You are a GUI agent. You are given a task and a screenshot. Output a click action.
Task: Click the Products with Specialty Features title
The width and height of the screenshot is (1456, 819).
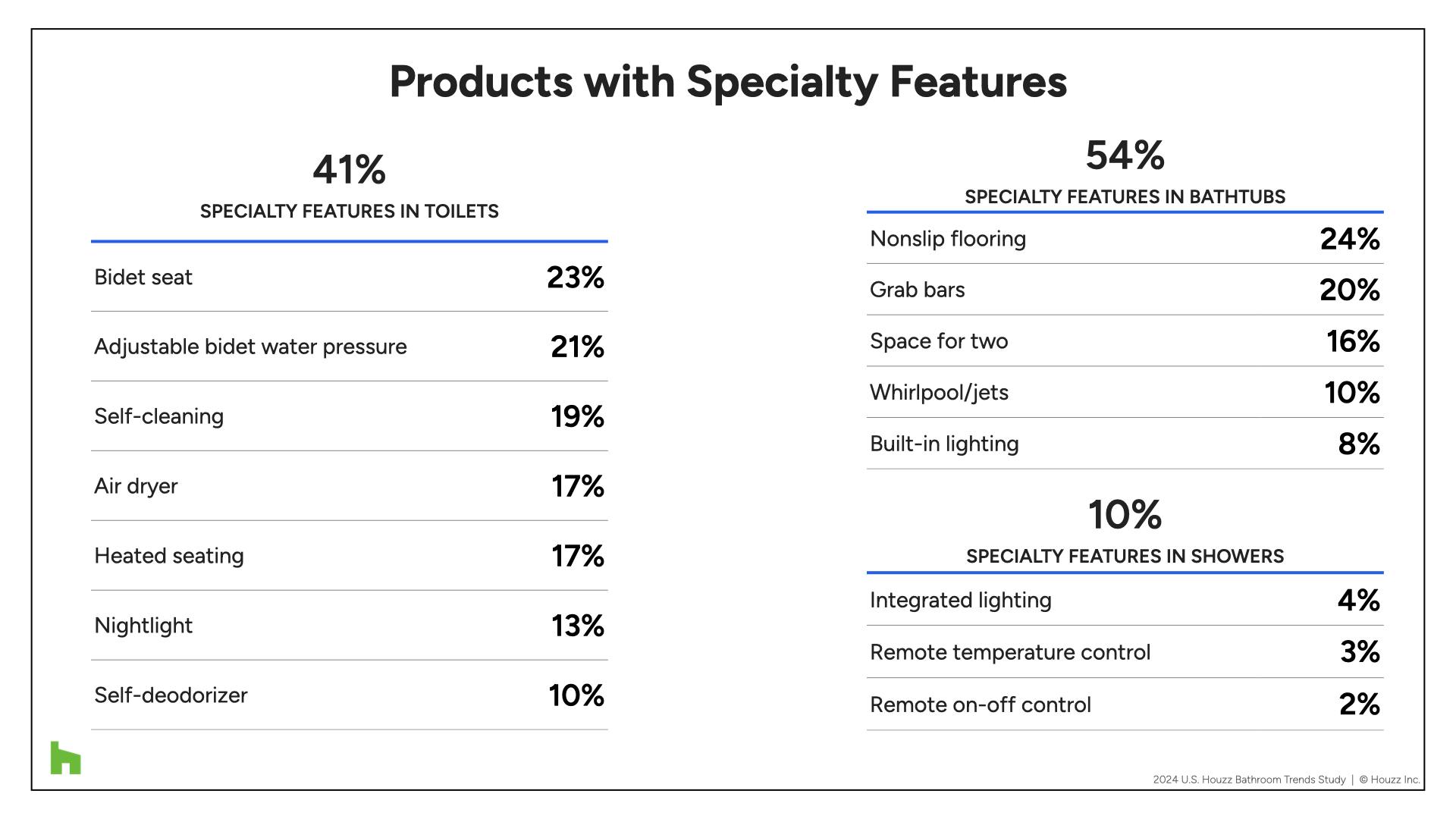coord(728,82)
